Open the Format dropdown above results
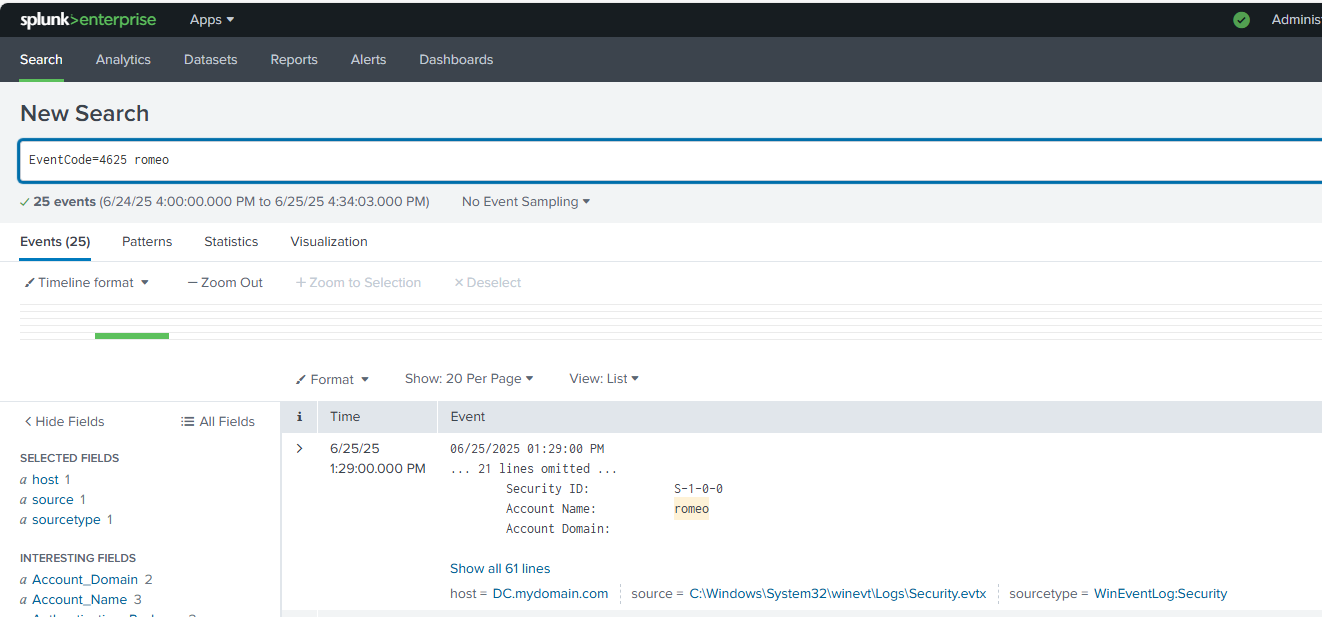1322x617 pixels. pyautogui.click(x=333, y=379)
